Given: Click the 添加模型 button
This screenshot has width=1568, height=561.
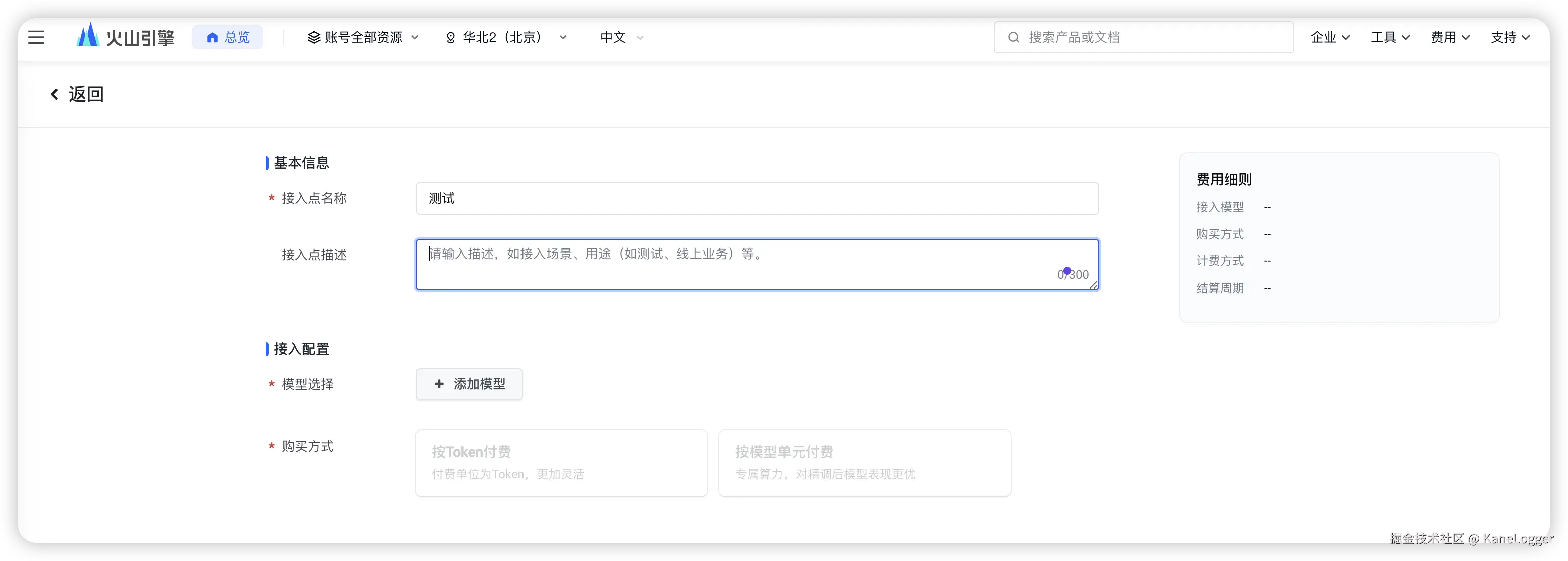Looking at the screenshot, I should tap(469, 384).
